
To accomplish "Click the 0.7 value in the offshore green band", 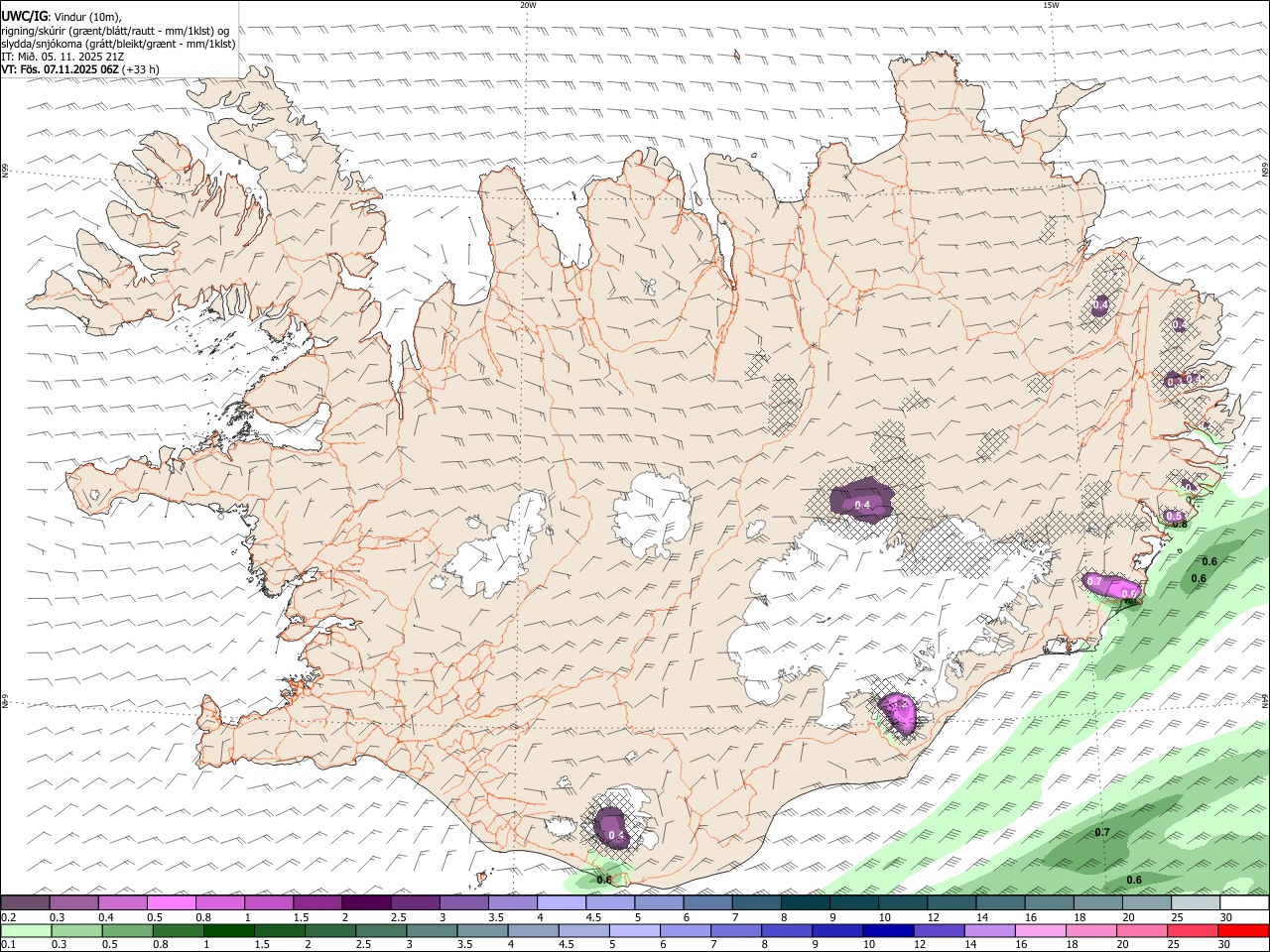I will pyautogui.click(x=1101, y=832).
